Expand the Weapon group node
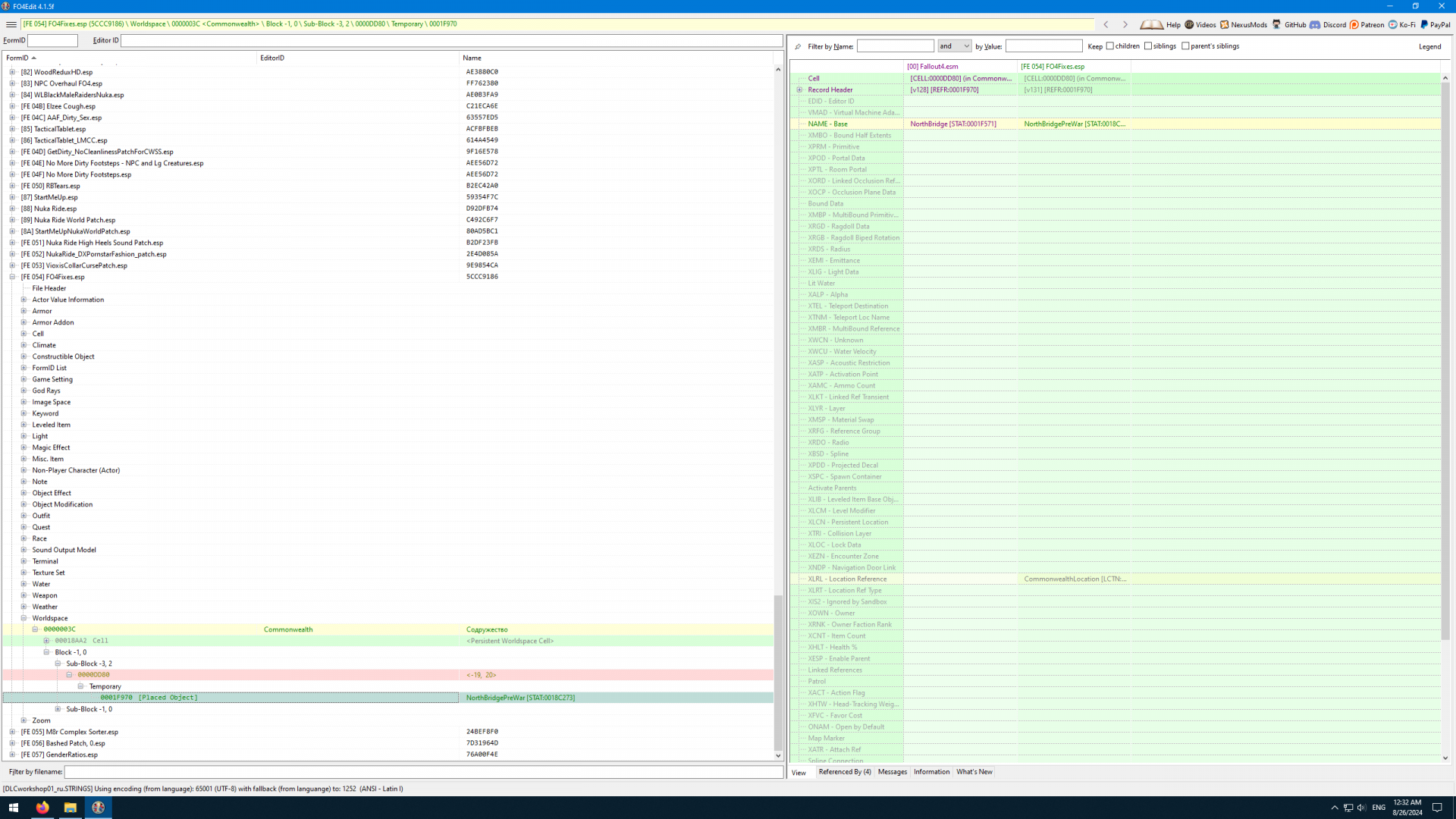The image size is (1456, 819). 24,595
